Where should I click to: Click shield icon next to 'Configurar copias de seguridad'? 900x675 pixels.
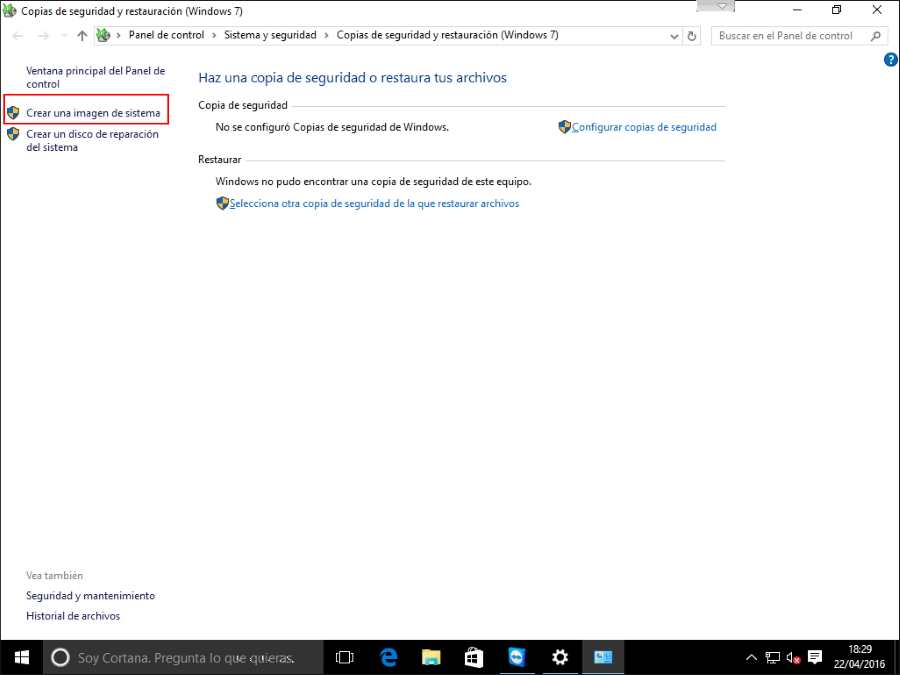564,127
